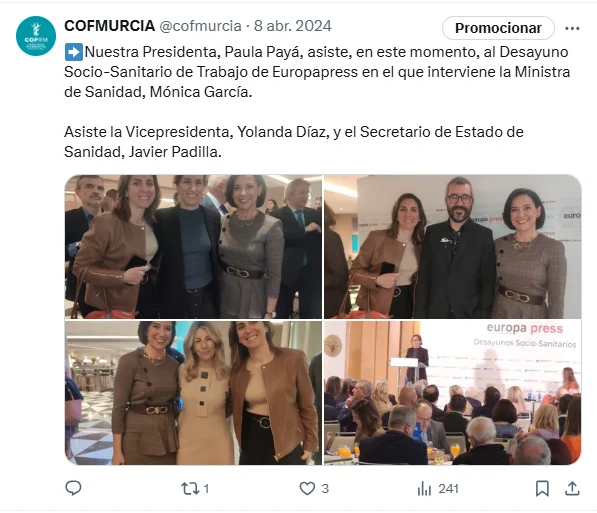Open the three-dot more options menu
This screenshot has height=513, width=597.
tap(572, 28)
